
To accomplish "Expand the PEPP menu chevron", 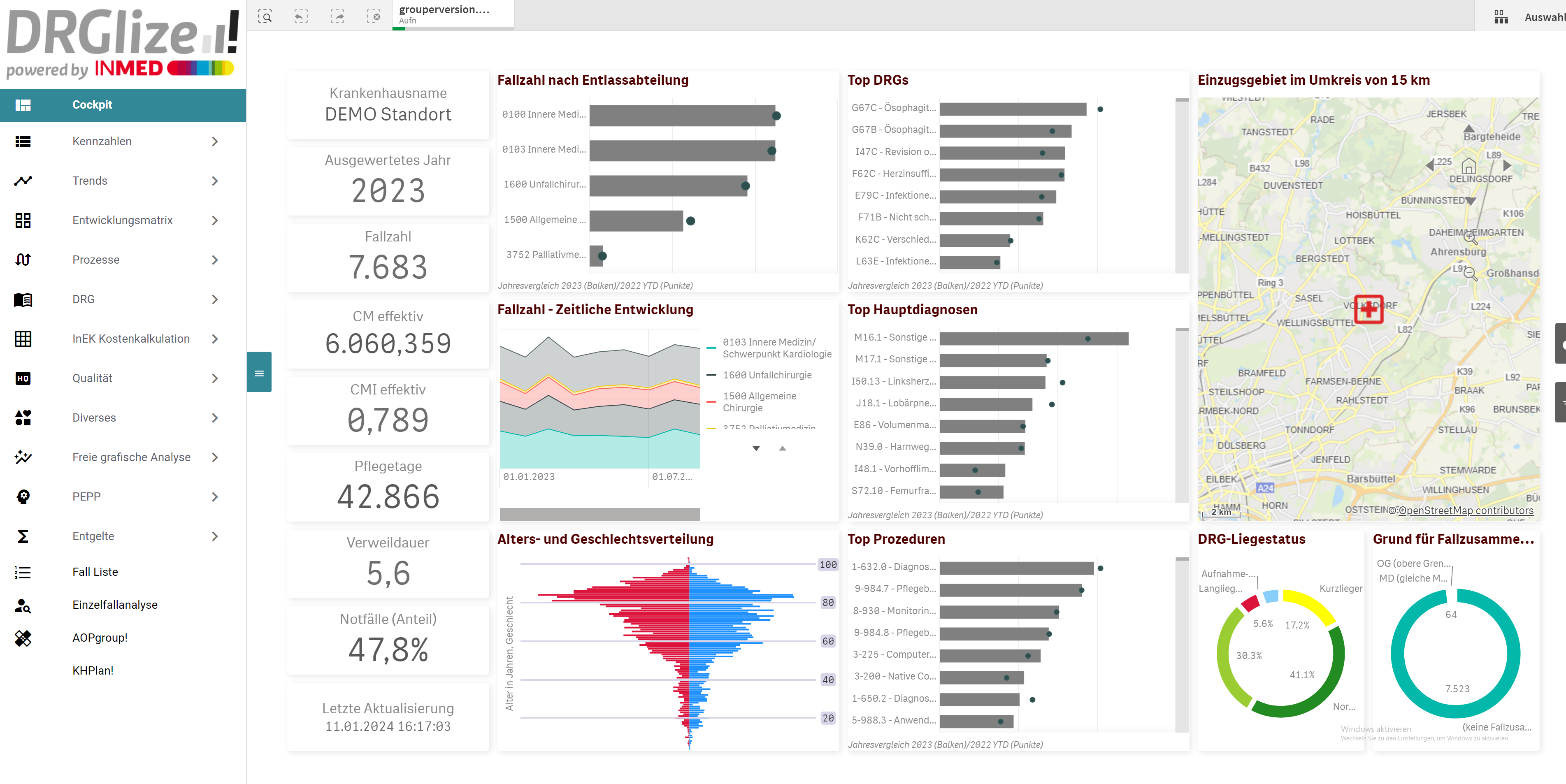I will click(215, 497).
